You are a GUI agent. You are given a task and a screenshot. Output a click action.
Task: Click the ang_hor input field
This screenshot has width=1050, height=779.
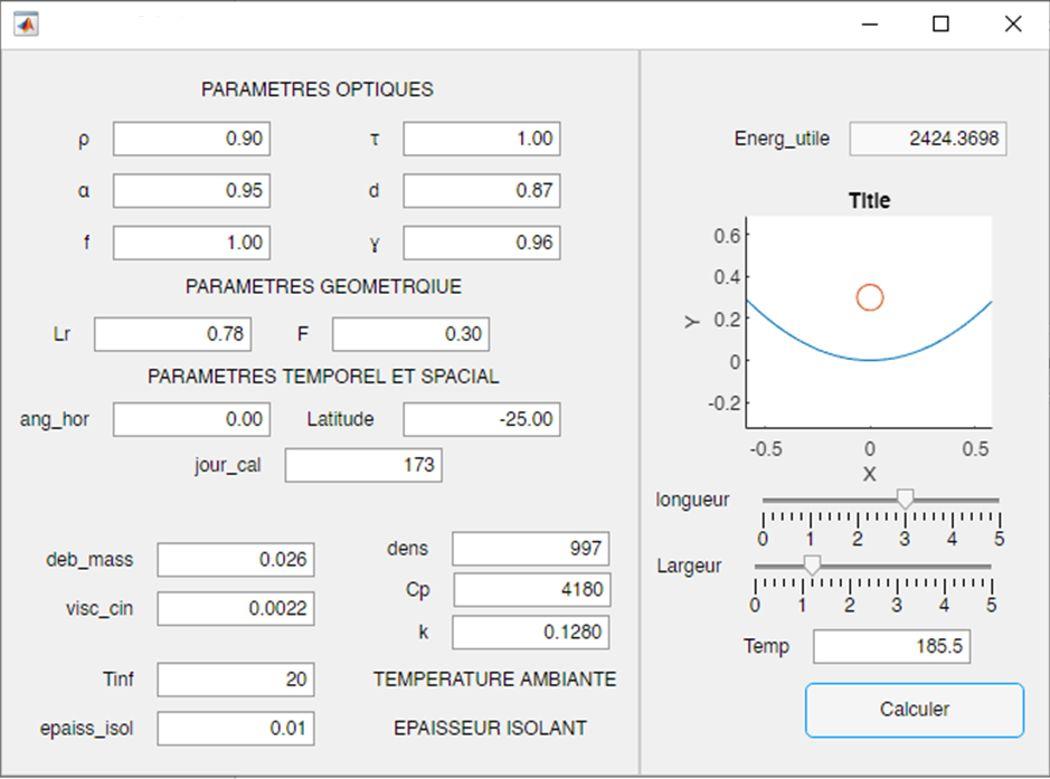pos(192,419)
